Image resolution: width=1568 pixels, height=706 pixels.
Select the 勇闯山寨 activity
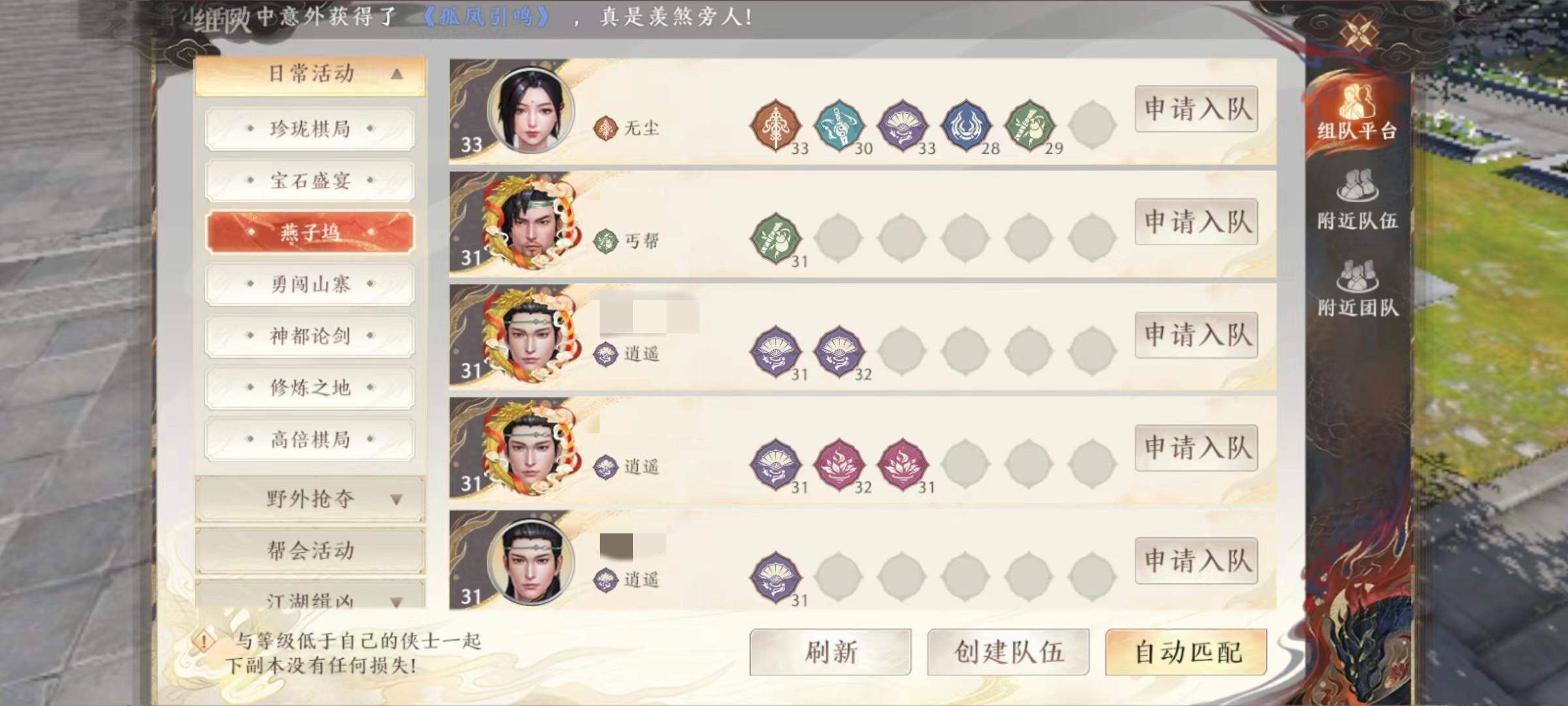(x=310, y=284)
